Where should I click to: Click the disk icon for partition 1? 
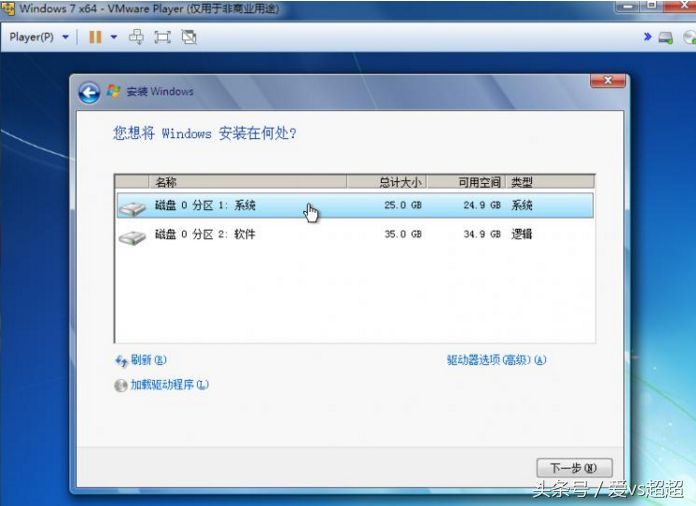tap(132, 208)
